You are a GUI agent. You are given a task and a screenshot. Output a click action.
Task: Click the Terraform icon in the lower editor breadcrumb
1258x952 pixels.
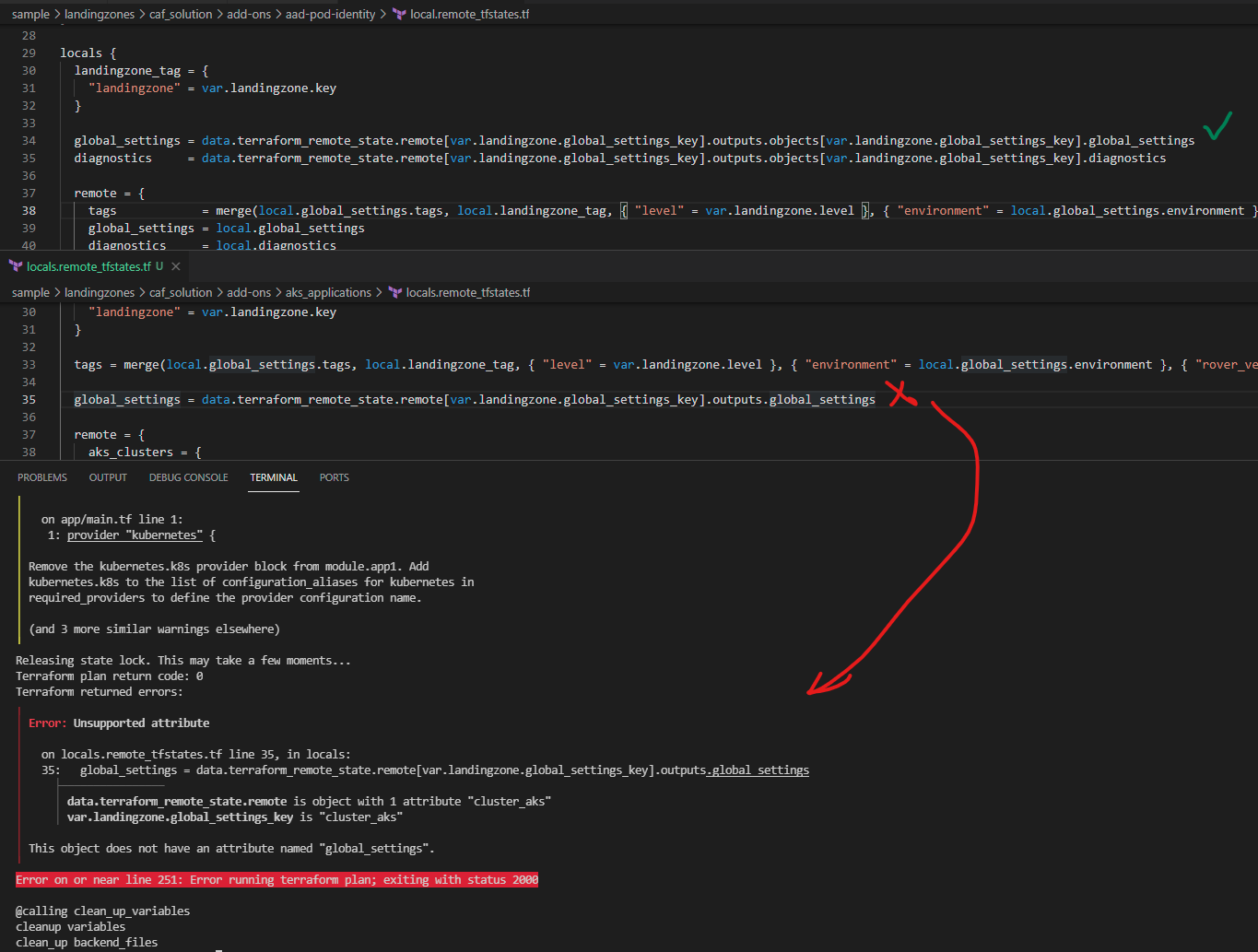click(x=394, y=292)
